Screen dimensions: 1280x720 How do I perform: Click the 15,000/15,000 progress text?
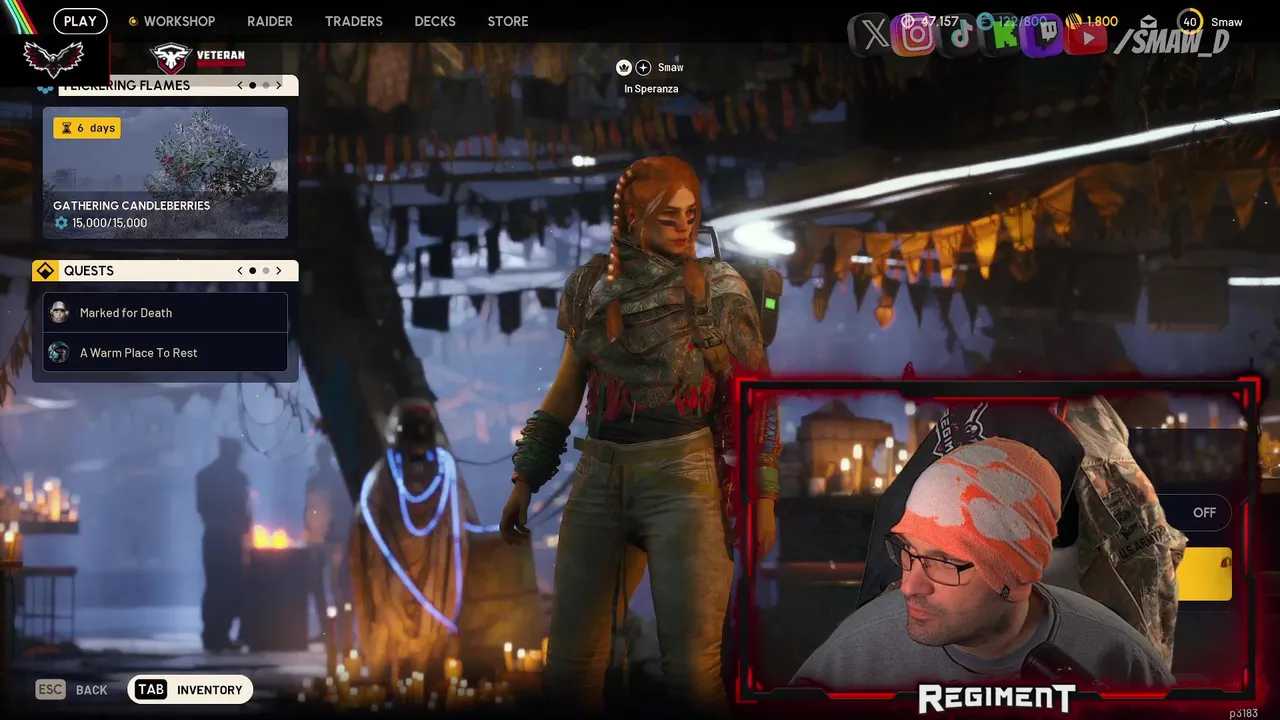(x=109, y=223)
